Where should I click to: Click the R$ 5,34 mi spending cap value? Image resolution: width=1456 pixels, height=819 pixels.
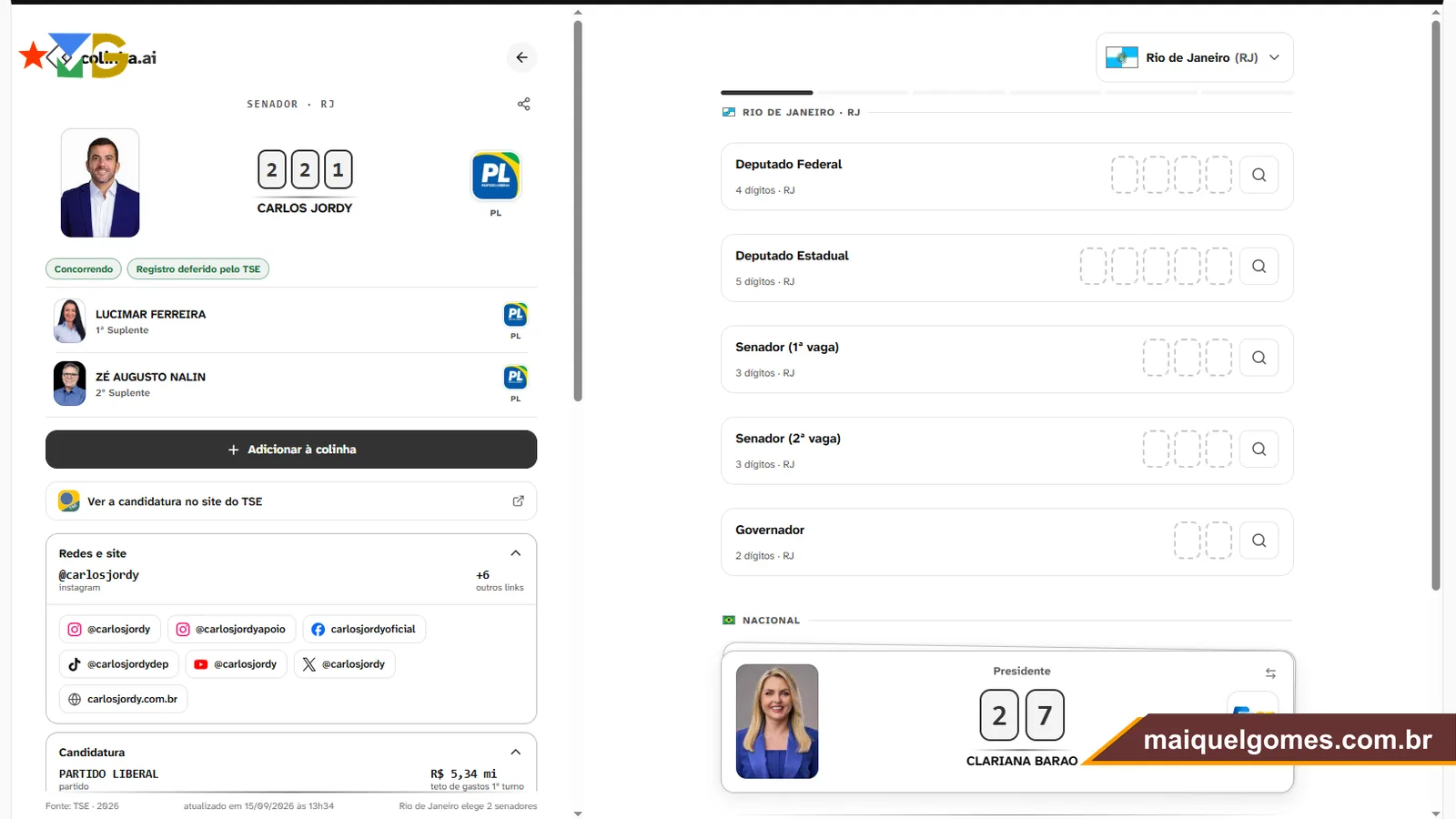pos(464,774)
